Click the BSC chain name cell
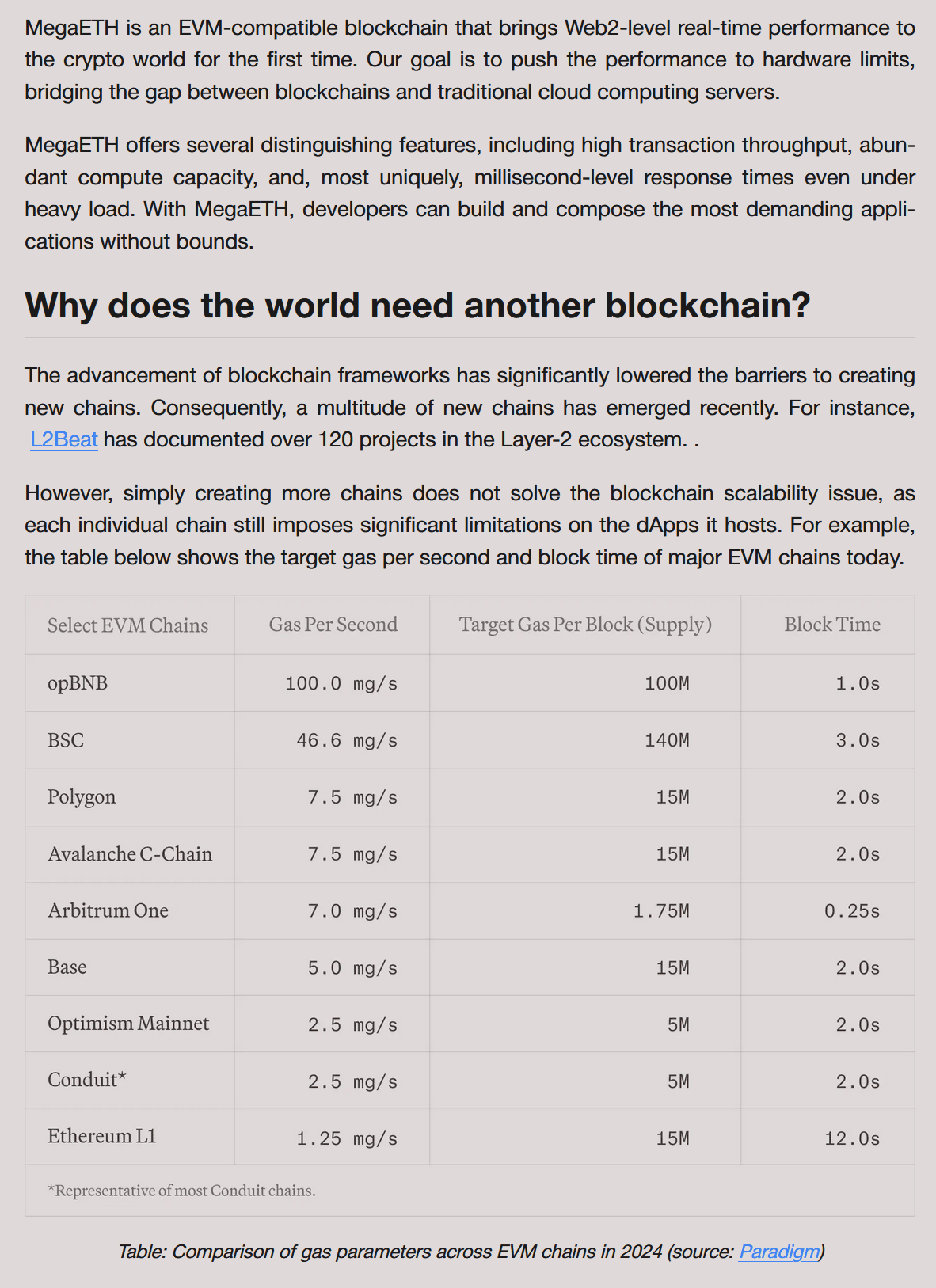The image size is (936, 1288). click(x=66, y=740)
